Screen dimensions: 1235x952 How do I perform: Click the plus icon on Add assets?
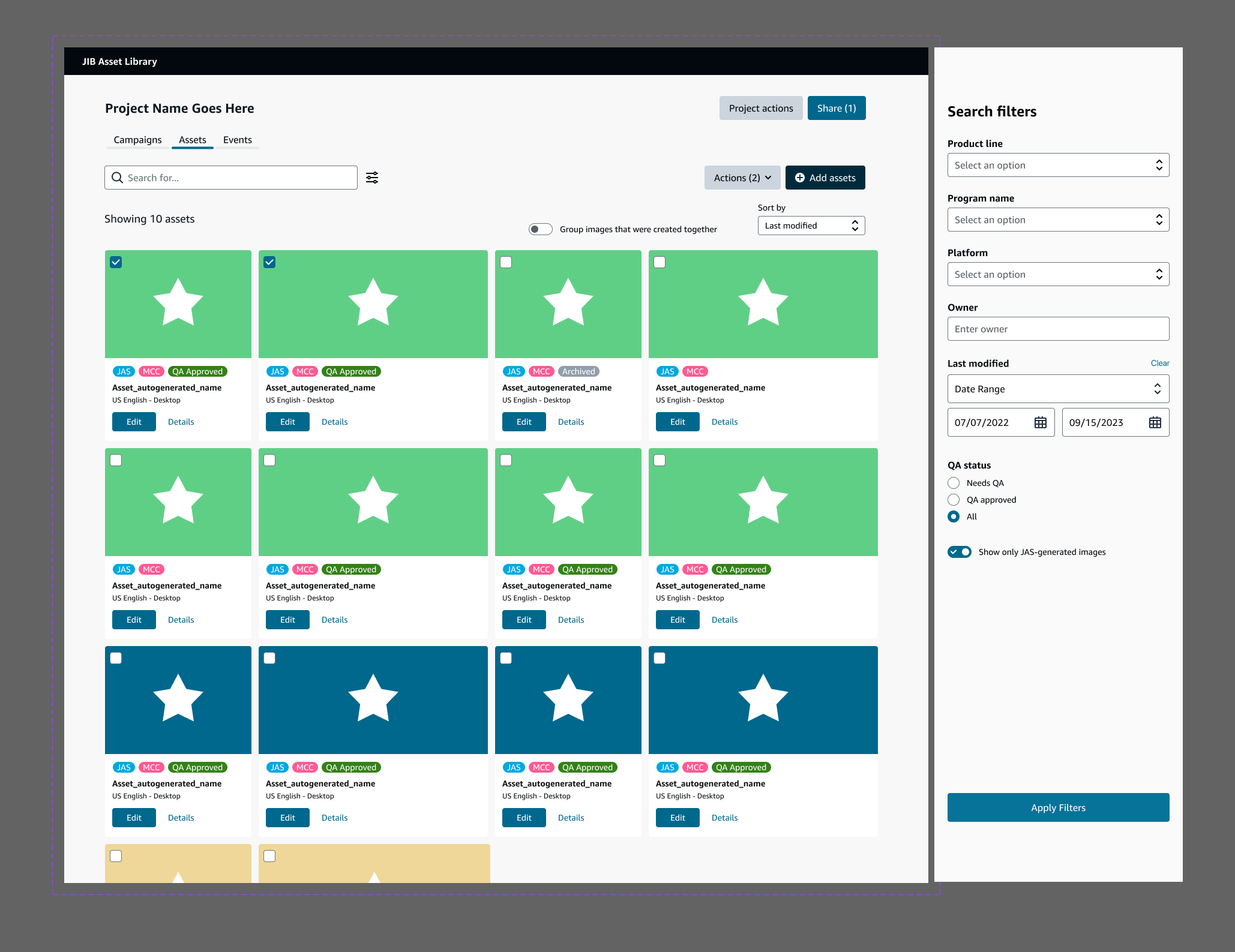point(800,178)
